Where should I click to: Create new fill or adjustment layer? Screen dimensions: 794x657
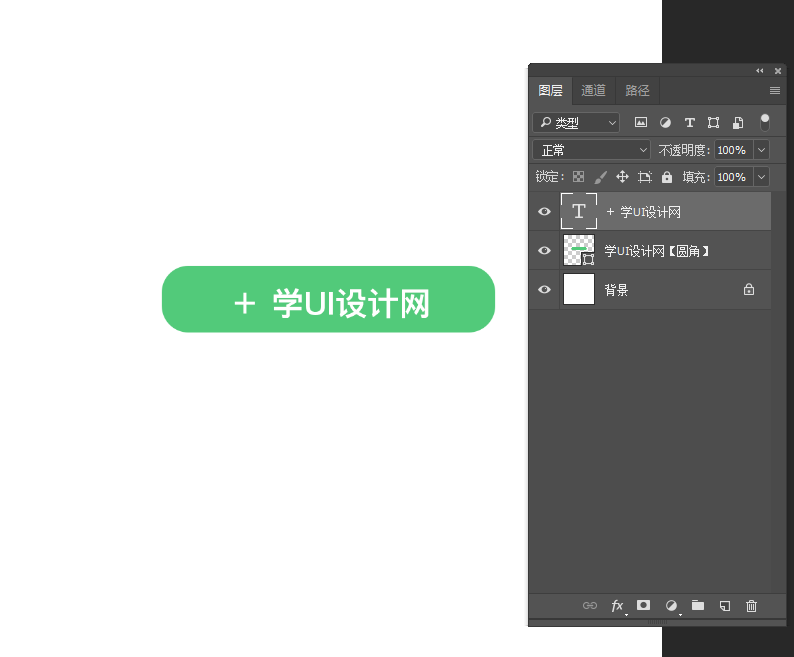click(671, 606)
